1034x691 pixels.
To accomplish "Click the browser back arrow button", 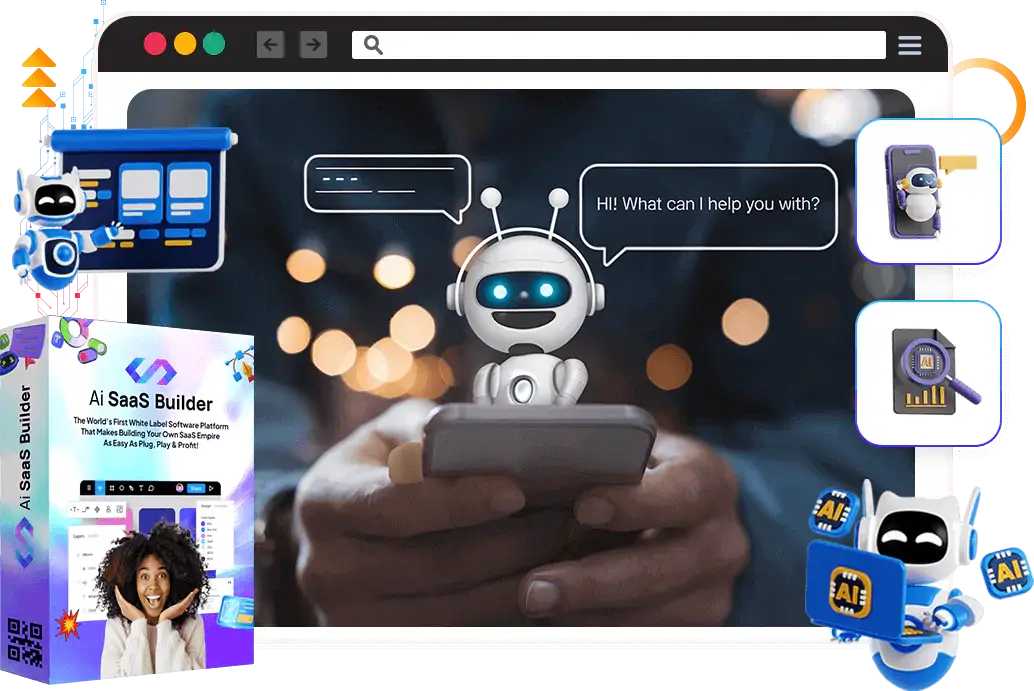I will 270,44.
